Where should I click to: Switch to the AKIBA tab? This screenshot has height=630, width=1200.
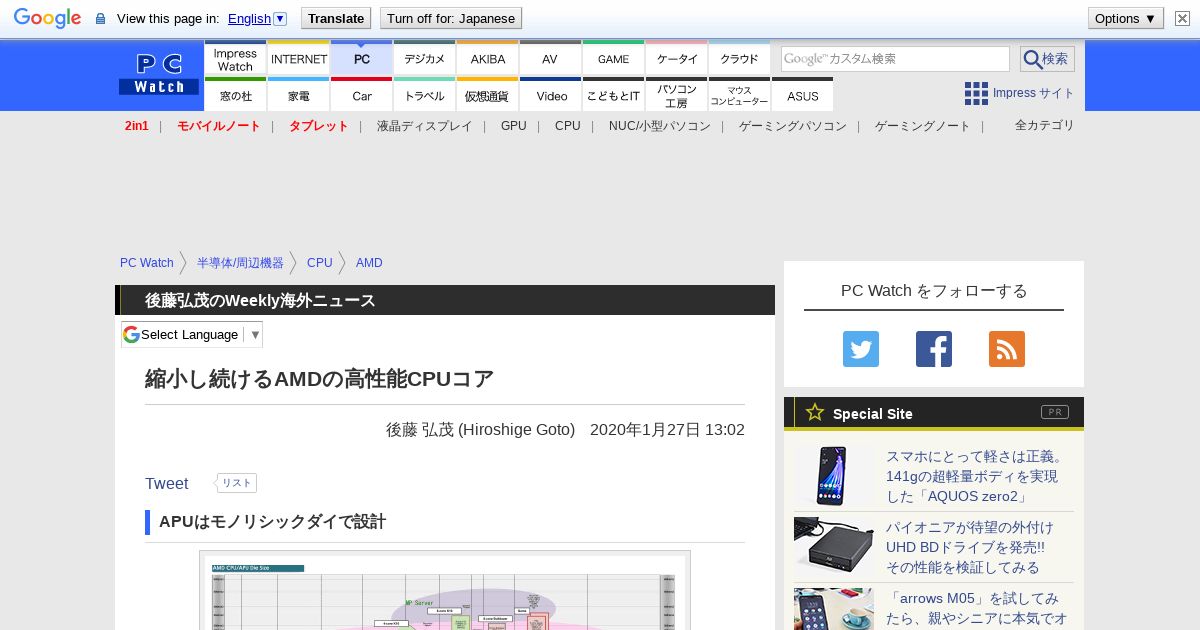point(488,59)
